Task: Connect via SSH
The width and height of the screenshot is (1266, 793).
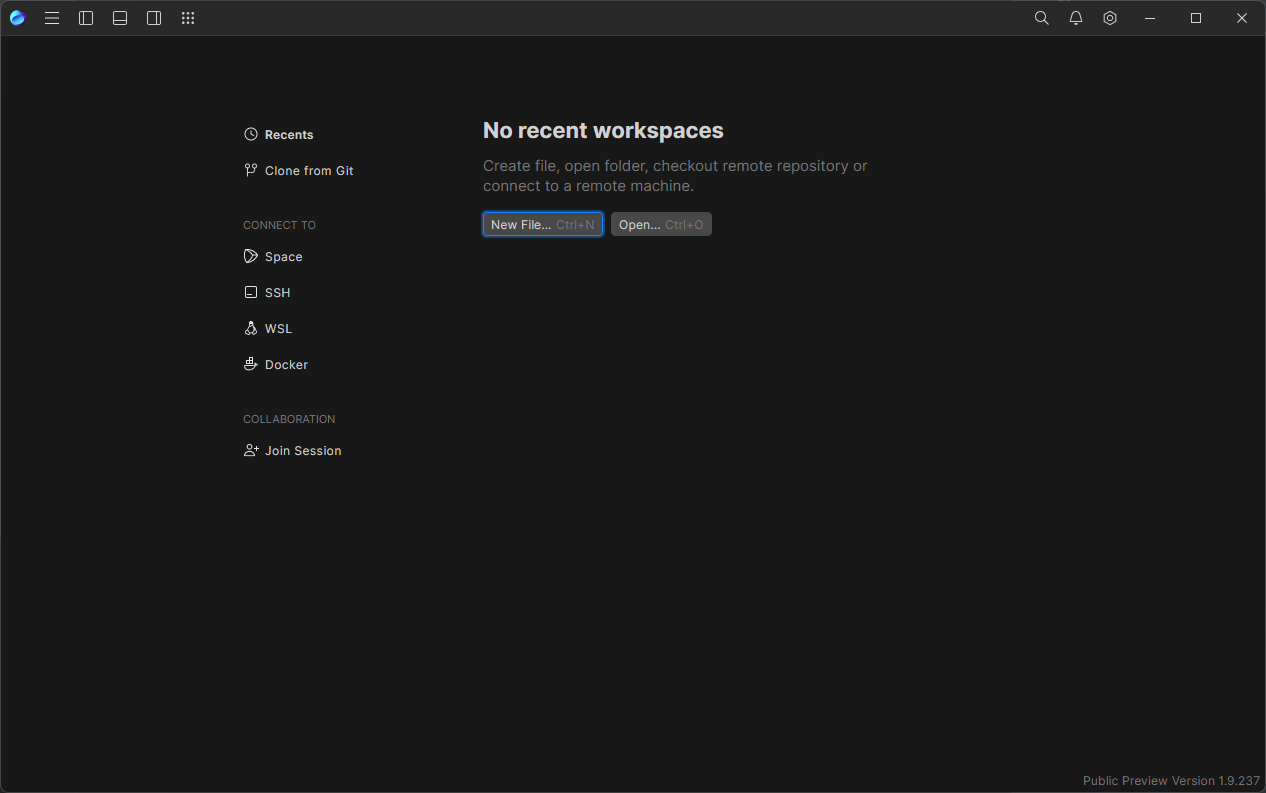Action: [267, 293]
